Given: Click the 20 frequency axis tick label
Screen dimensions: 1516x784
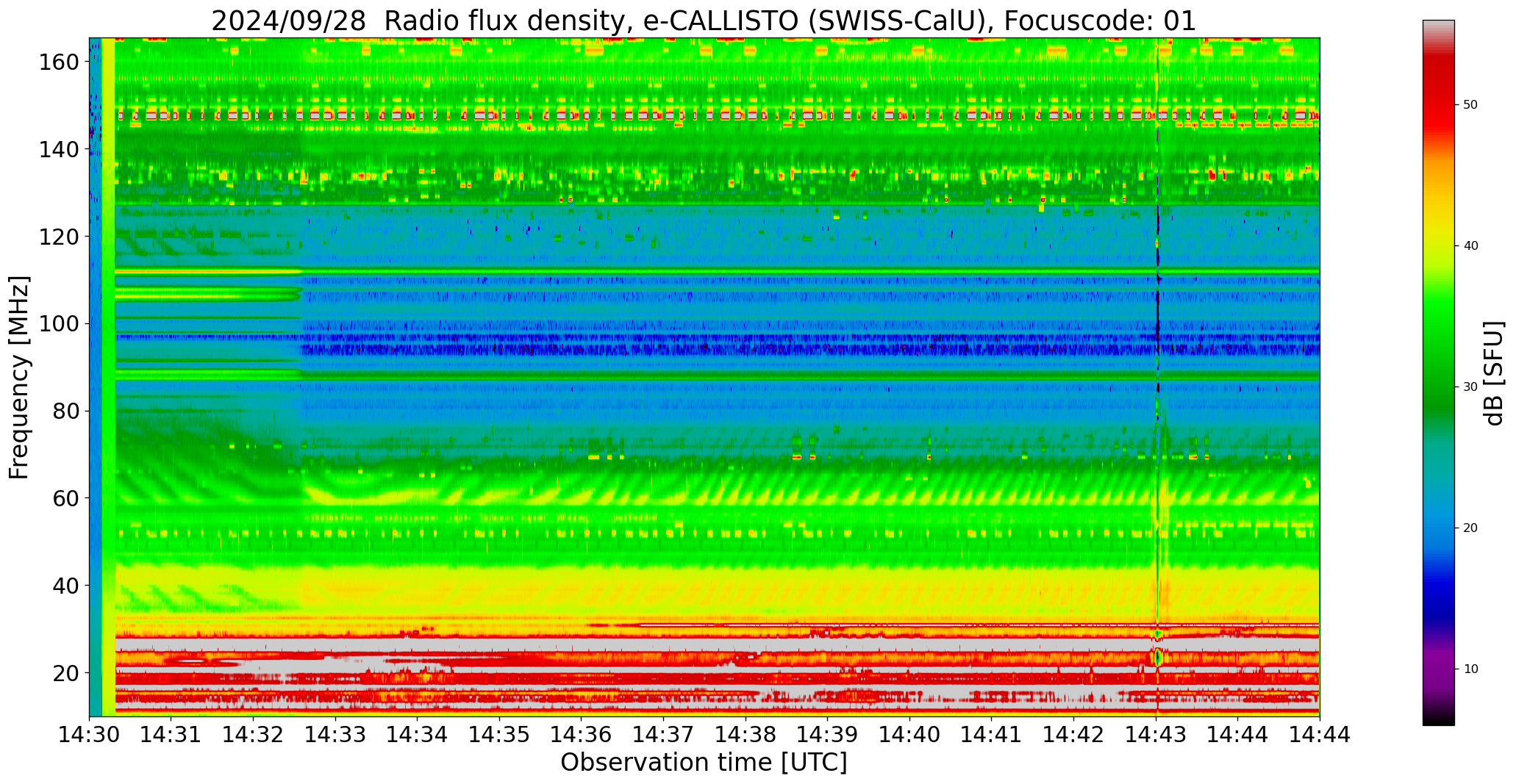Looking at the screenshot, I should [66, 673].
